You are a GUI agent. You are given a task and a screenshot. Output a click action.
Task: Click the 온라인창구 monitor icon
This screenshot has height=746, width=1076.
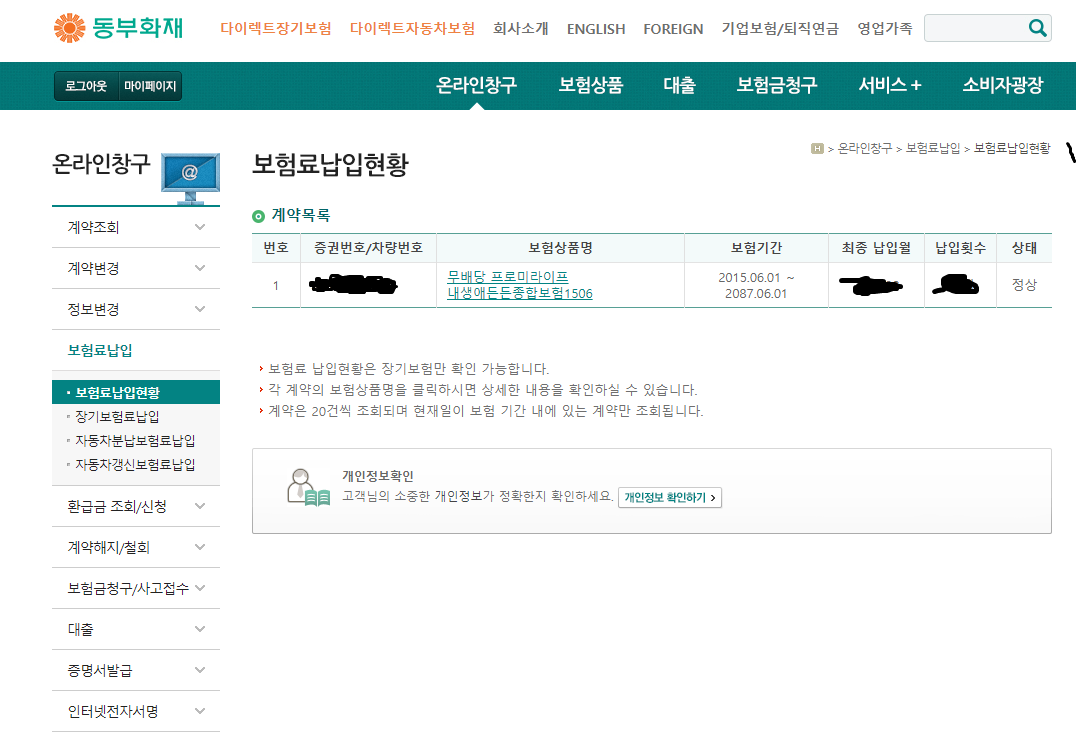[x=190, y=178]
